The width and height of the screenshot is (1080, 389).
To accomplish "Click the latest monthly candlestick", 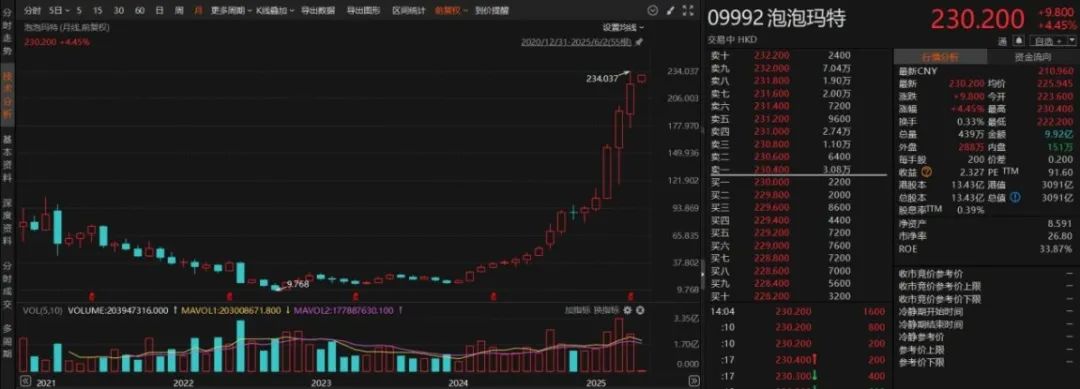I will click(642, 78).
